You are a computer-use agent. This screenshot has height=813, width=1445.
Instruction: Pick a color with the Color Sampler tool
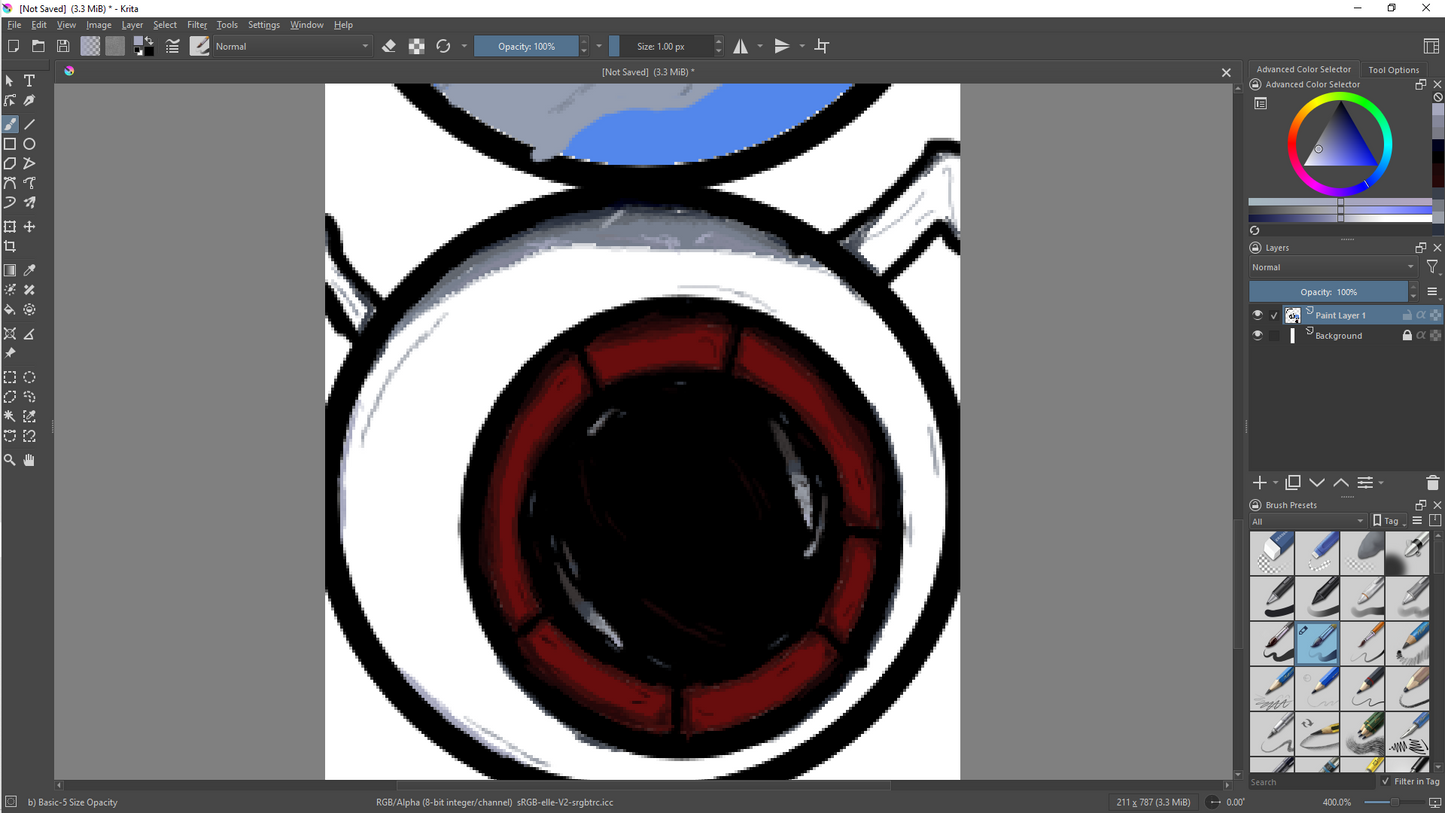click(x=29, y=270)
